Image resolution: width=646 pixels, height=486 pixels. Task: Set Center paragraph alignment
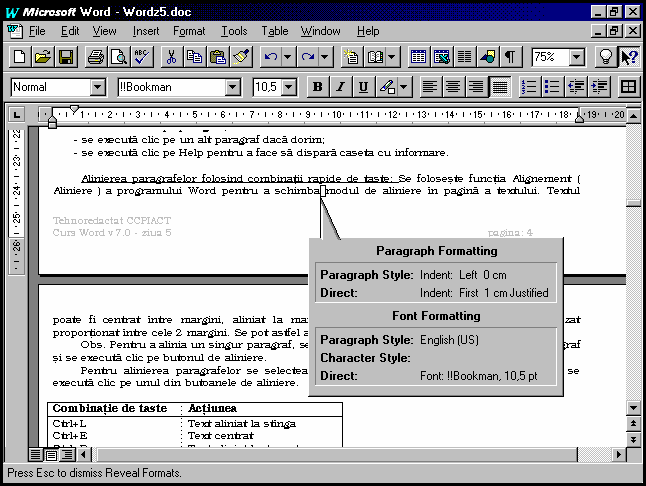point(453,87)
